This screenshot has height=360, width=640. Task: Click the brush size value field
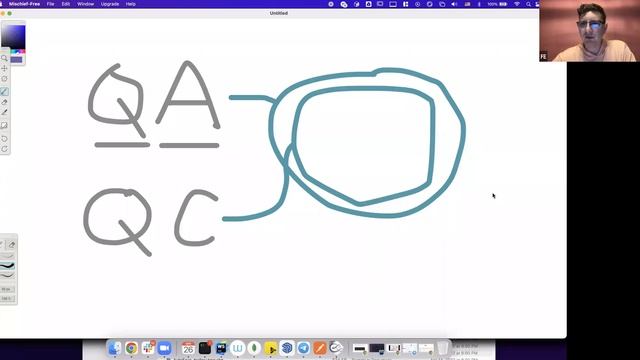(7, 289)
